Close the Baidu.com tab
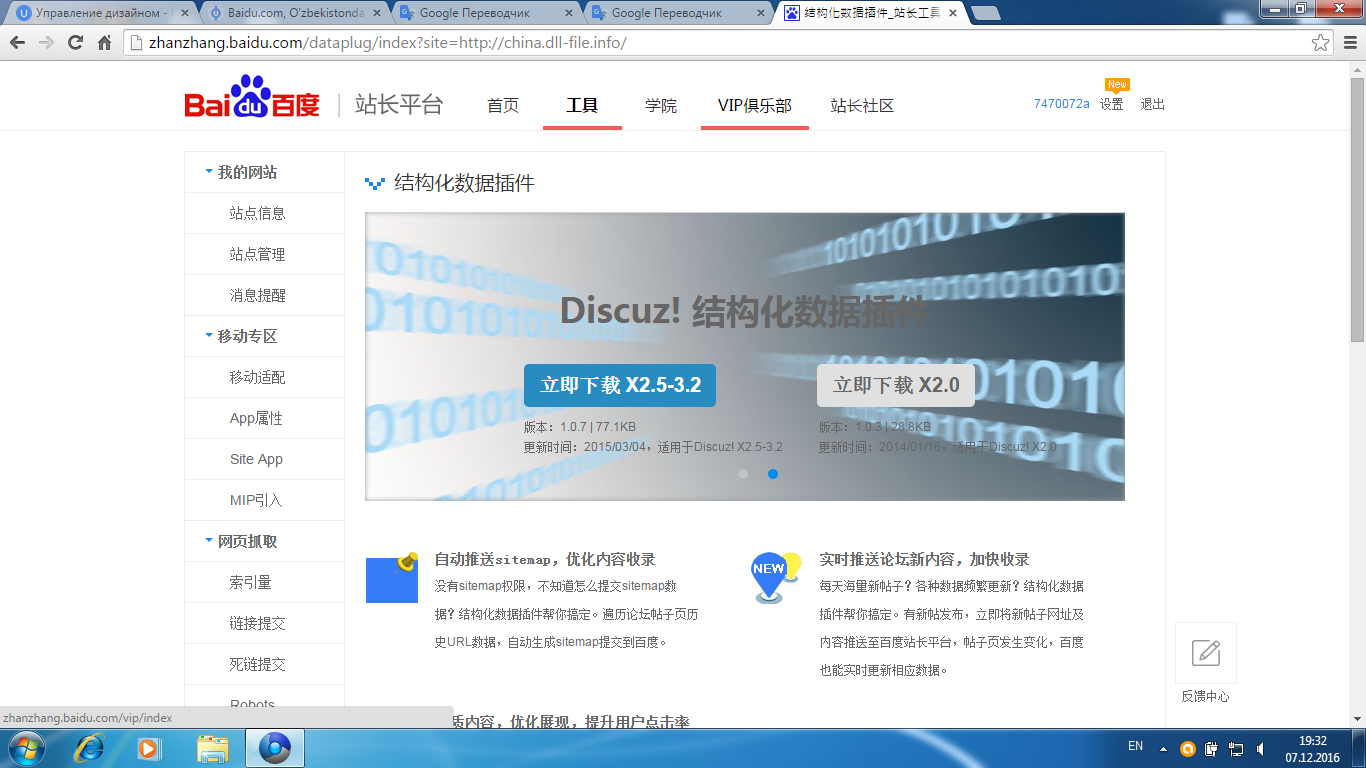 coord(375,13)
